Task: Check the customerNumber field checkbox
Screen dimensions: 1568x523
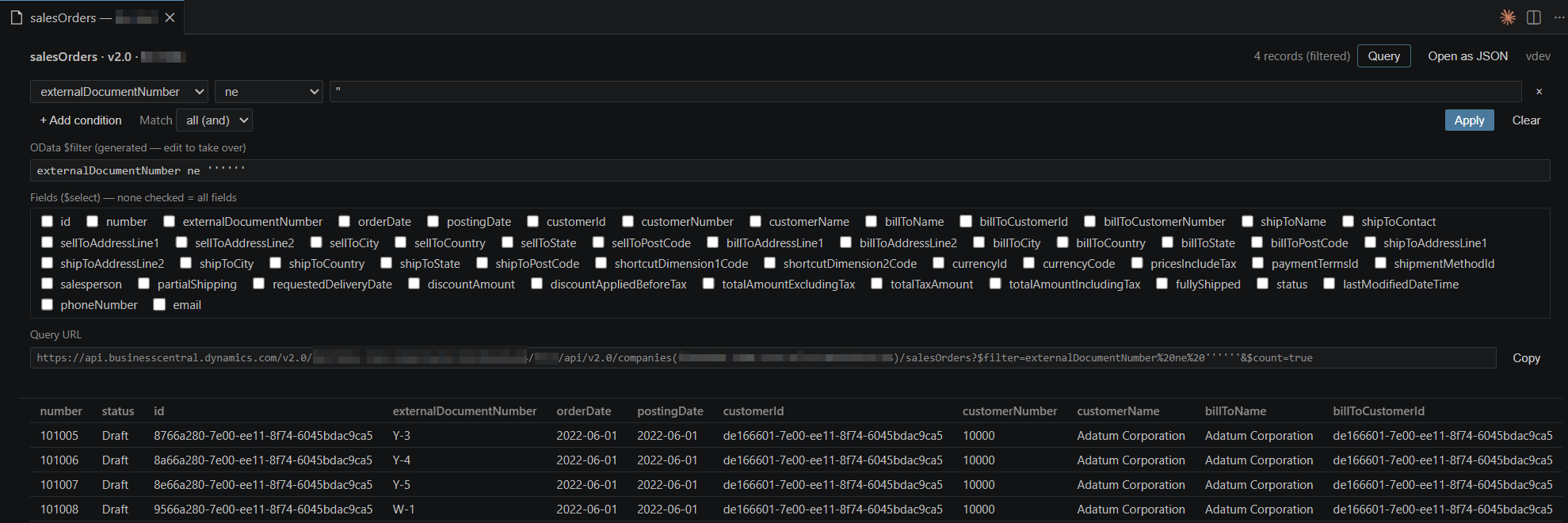Action: click(x=628, y=222)
